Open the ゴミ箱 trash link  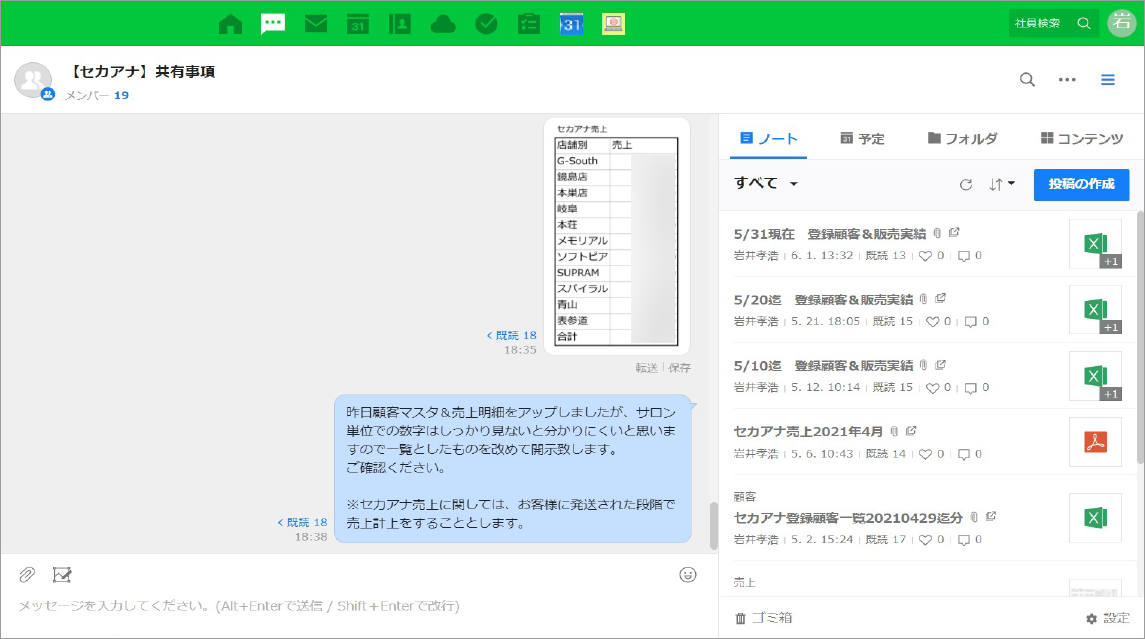point(763,618)
